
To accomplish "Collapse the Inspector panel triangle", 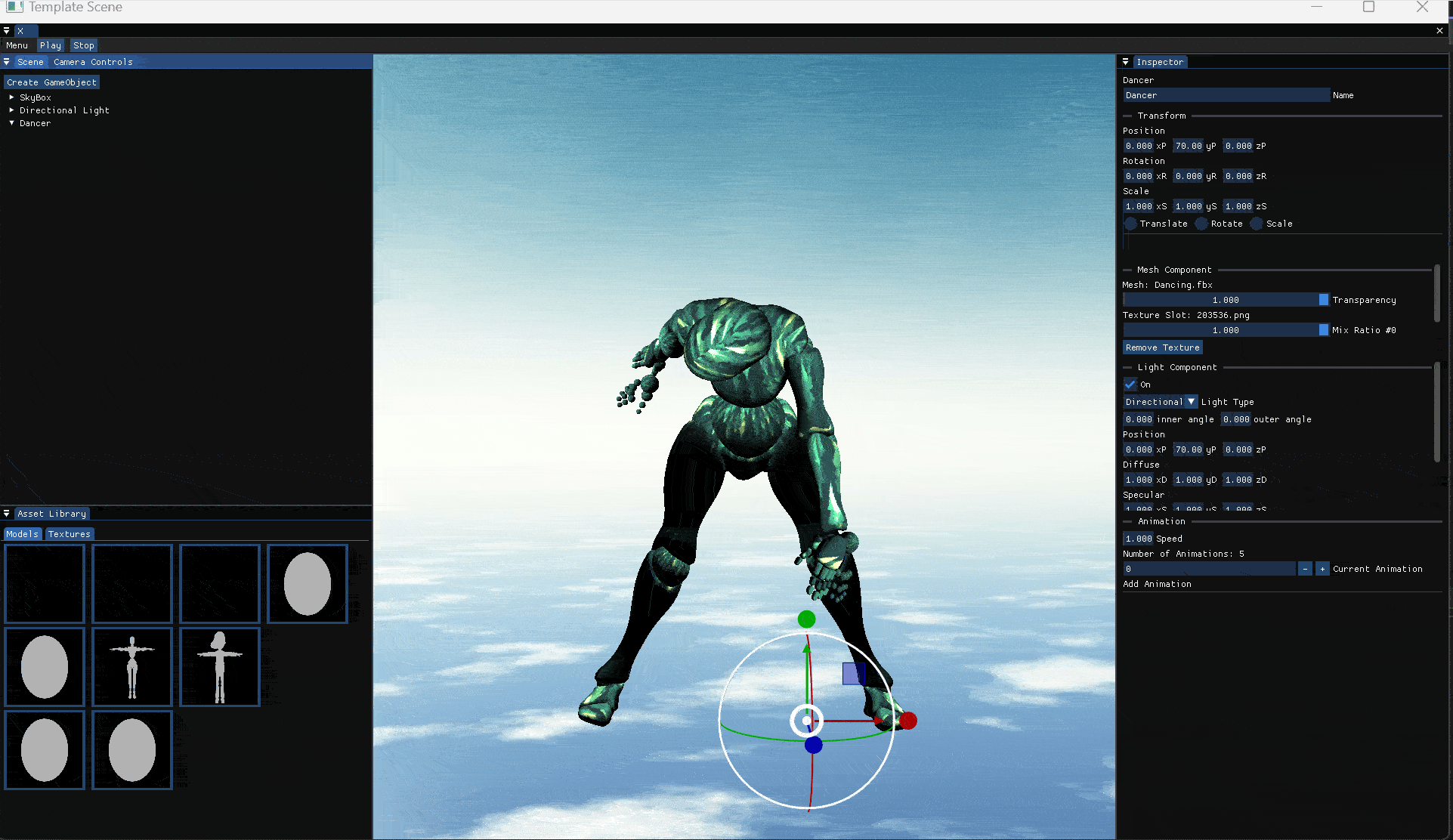I will pos(1126,62).
